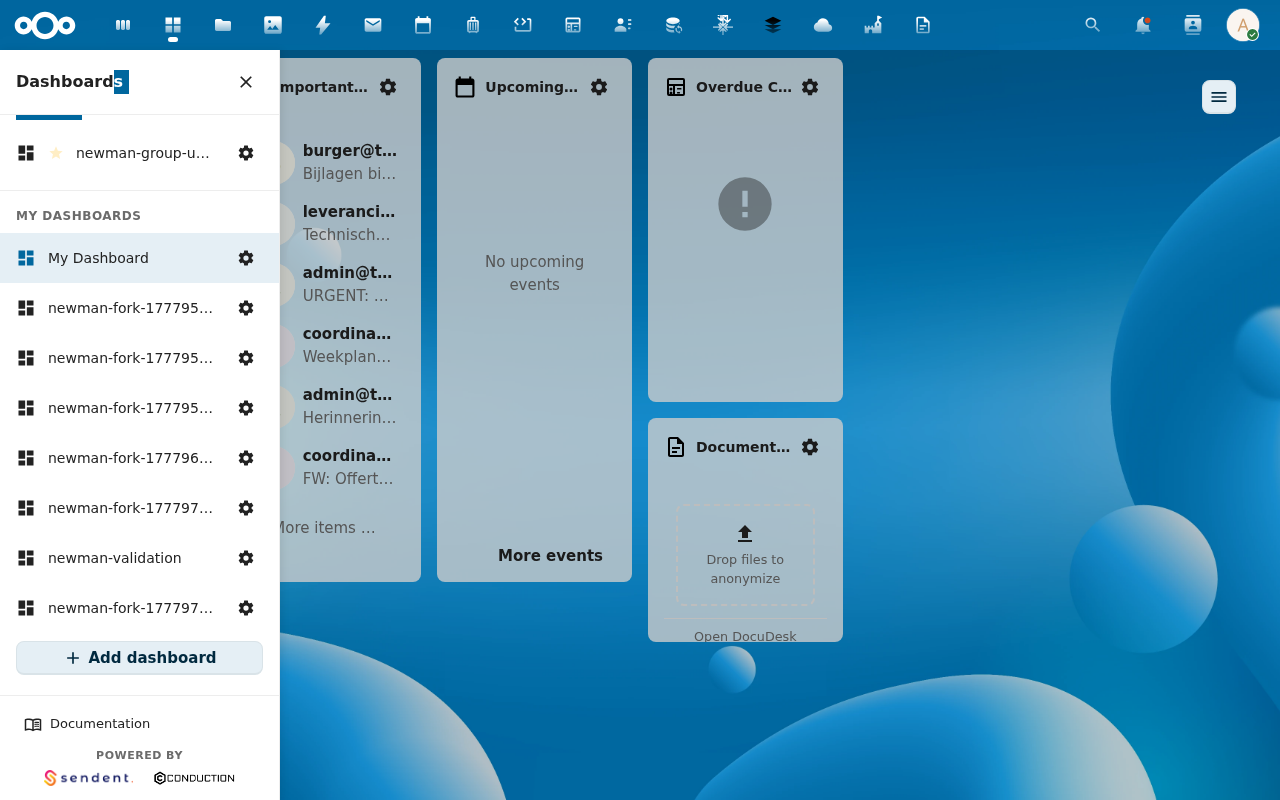Open the three bars app icon
Image resolution: width=1280 pixels, height=800 pixels.
123,25
